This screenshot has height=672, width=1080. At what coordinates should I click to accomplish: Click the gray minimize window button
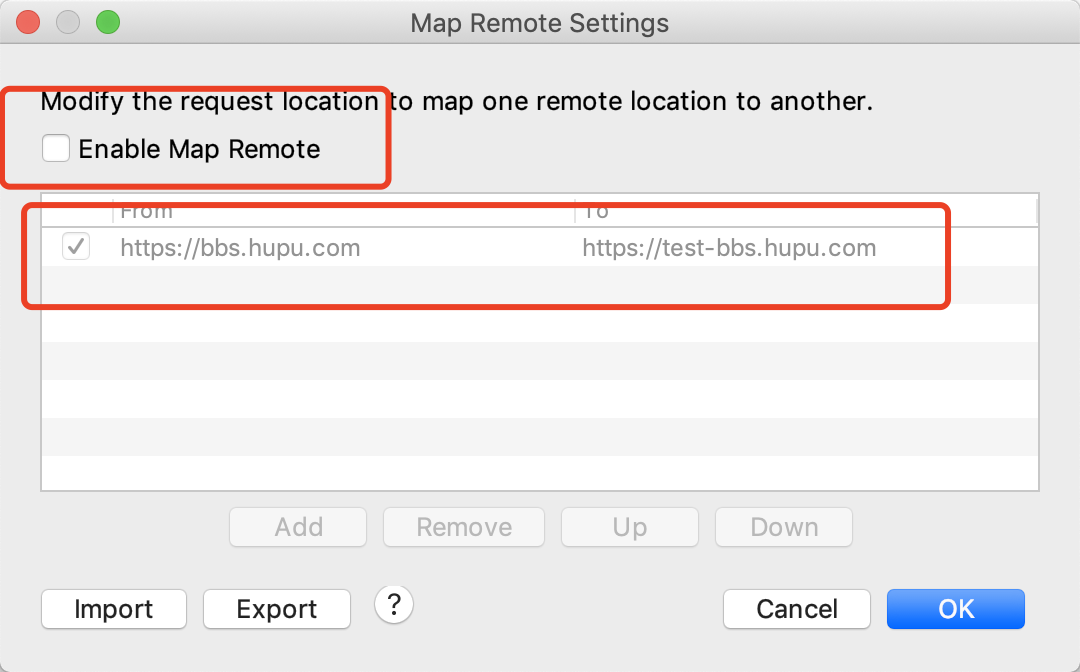(x=68, y=22)
